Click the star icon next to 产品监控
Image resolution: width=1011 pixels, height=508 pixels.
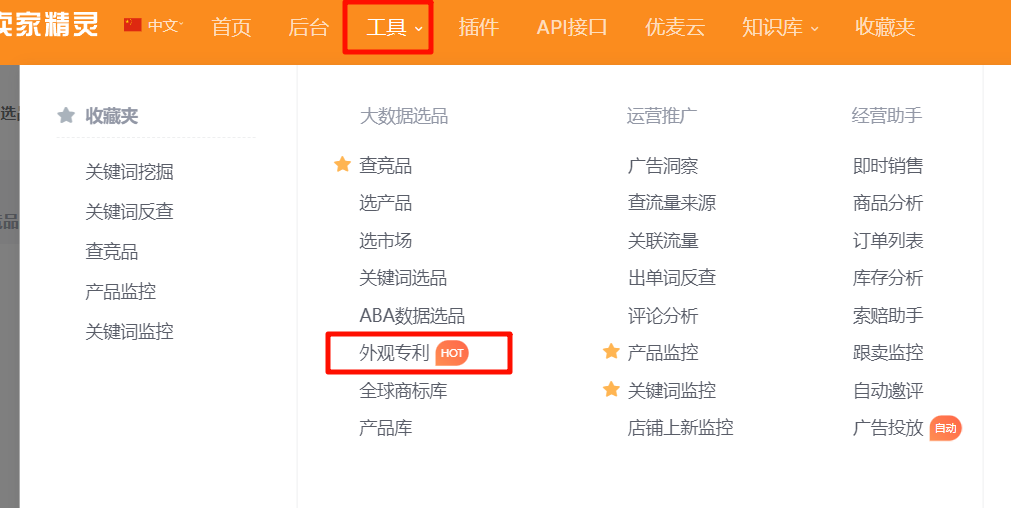tap(611, 352)
